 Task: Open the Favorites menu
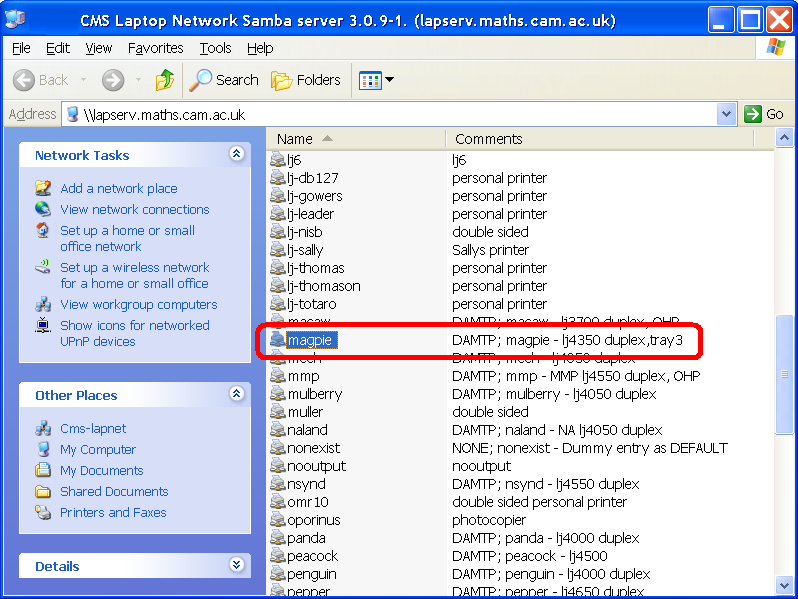tap(155, 48)
